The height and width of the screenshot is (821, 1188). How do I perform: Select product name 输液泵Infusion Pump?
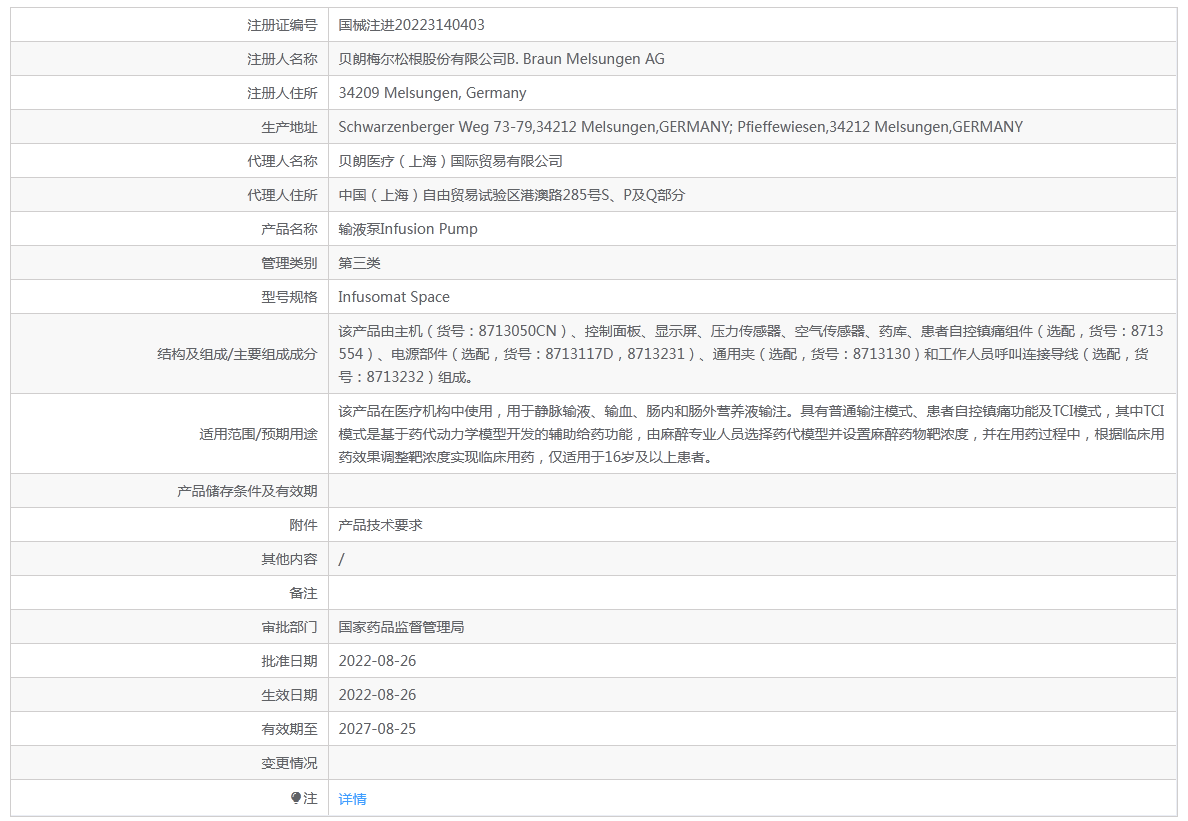tap(408, 229)
